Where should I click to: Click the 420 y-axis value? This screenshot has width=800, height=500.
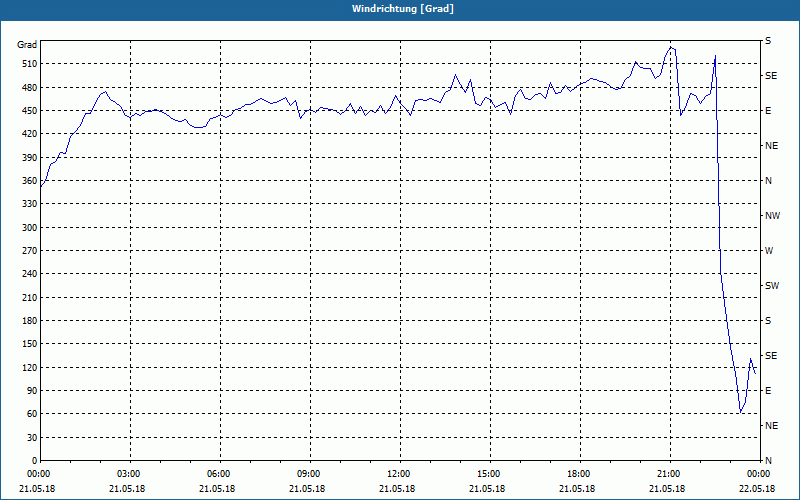click(30, 134)
